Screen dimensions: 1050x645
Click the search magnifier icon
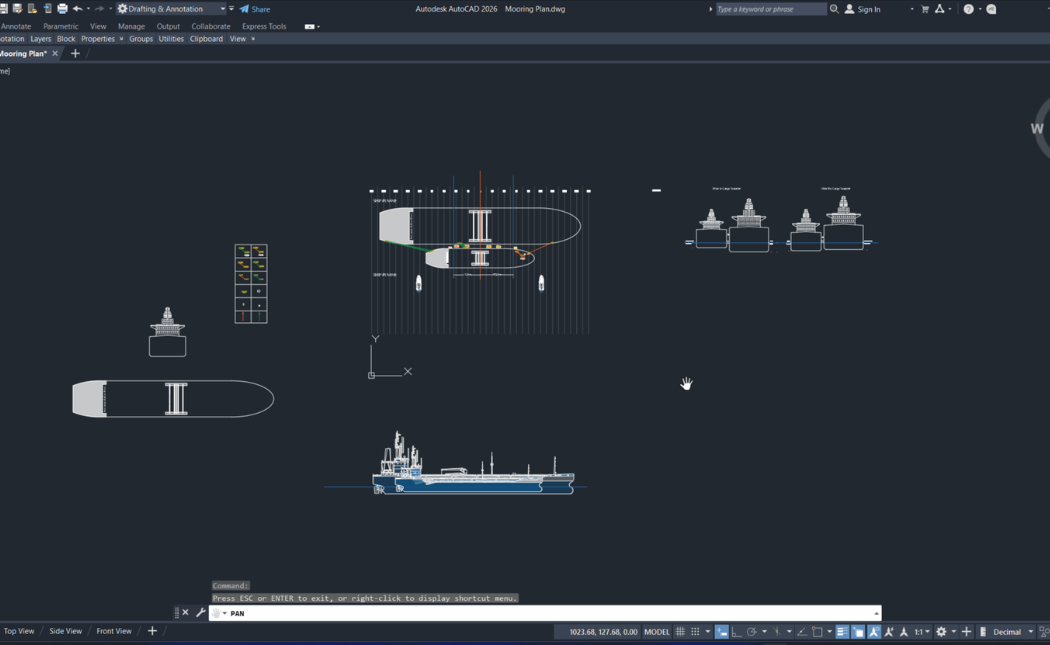click(x=835, y=9)
